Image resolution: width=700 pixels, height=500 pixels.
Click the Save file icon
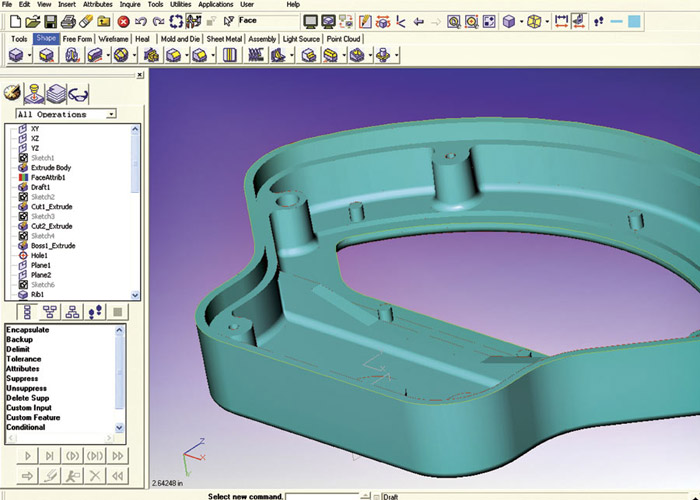[51, 20]
